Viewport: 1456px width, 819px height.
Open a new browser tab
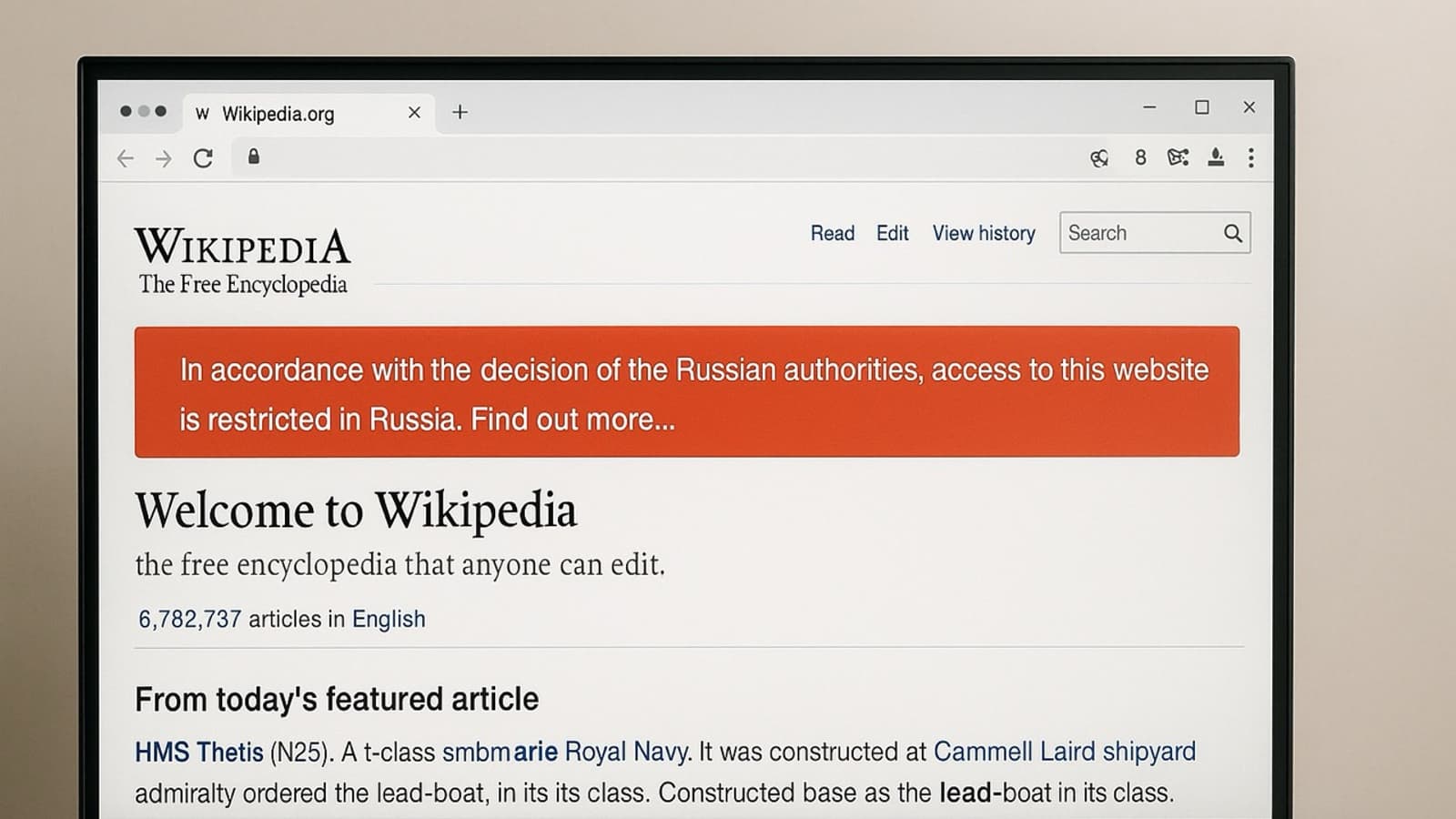point(460,112)
